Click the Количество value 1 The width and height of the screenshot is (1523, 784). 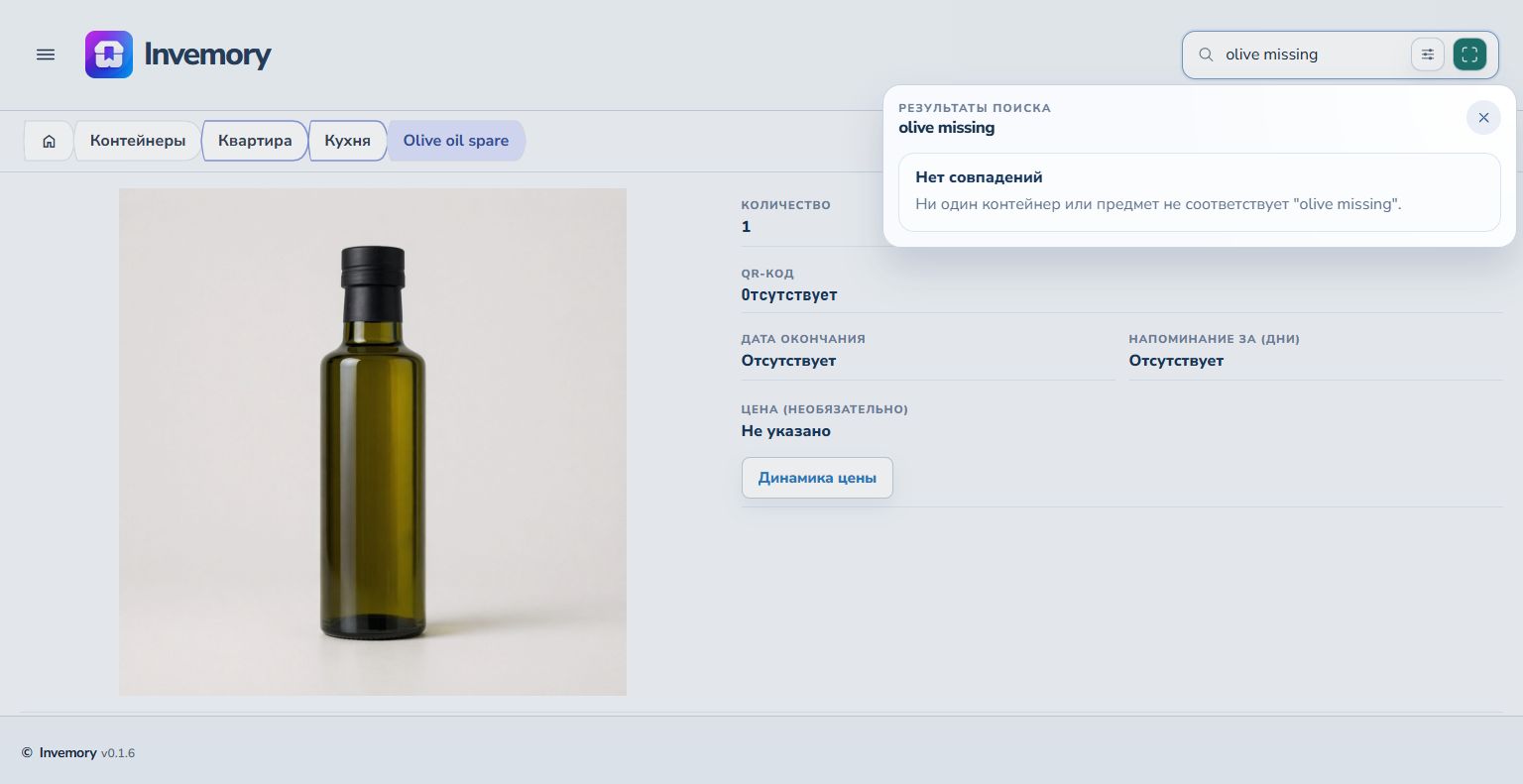point(747,227)
